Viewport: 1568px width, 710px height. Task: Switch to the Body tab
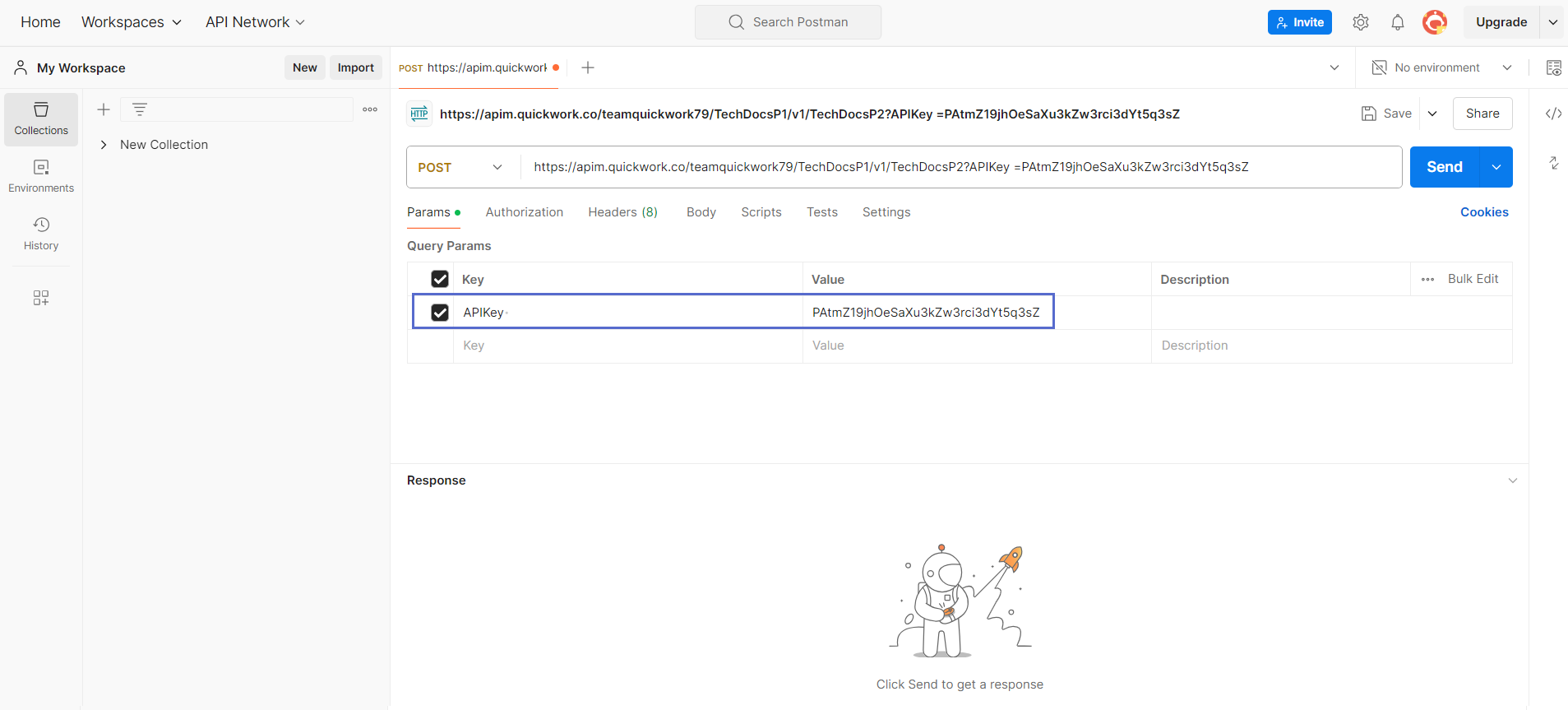tap(701, 212)
